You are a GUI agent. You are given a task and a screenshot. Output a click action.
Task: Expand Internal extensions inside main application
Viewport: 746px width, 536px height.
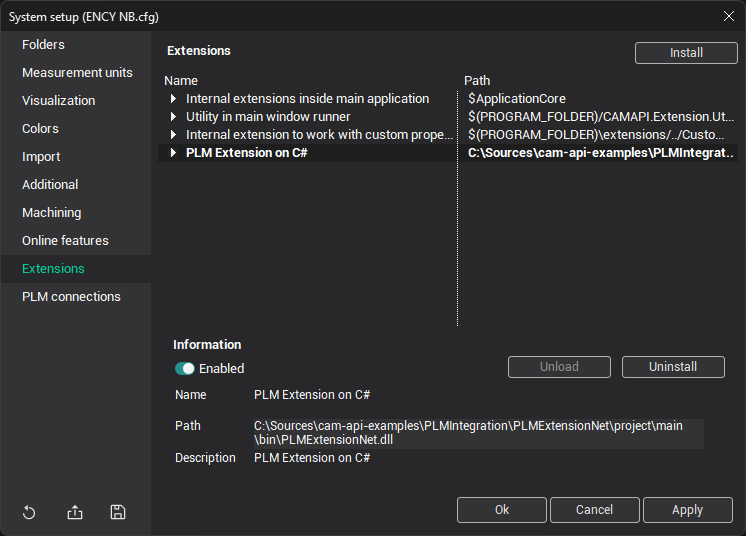click(x=173, y=99)
